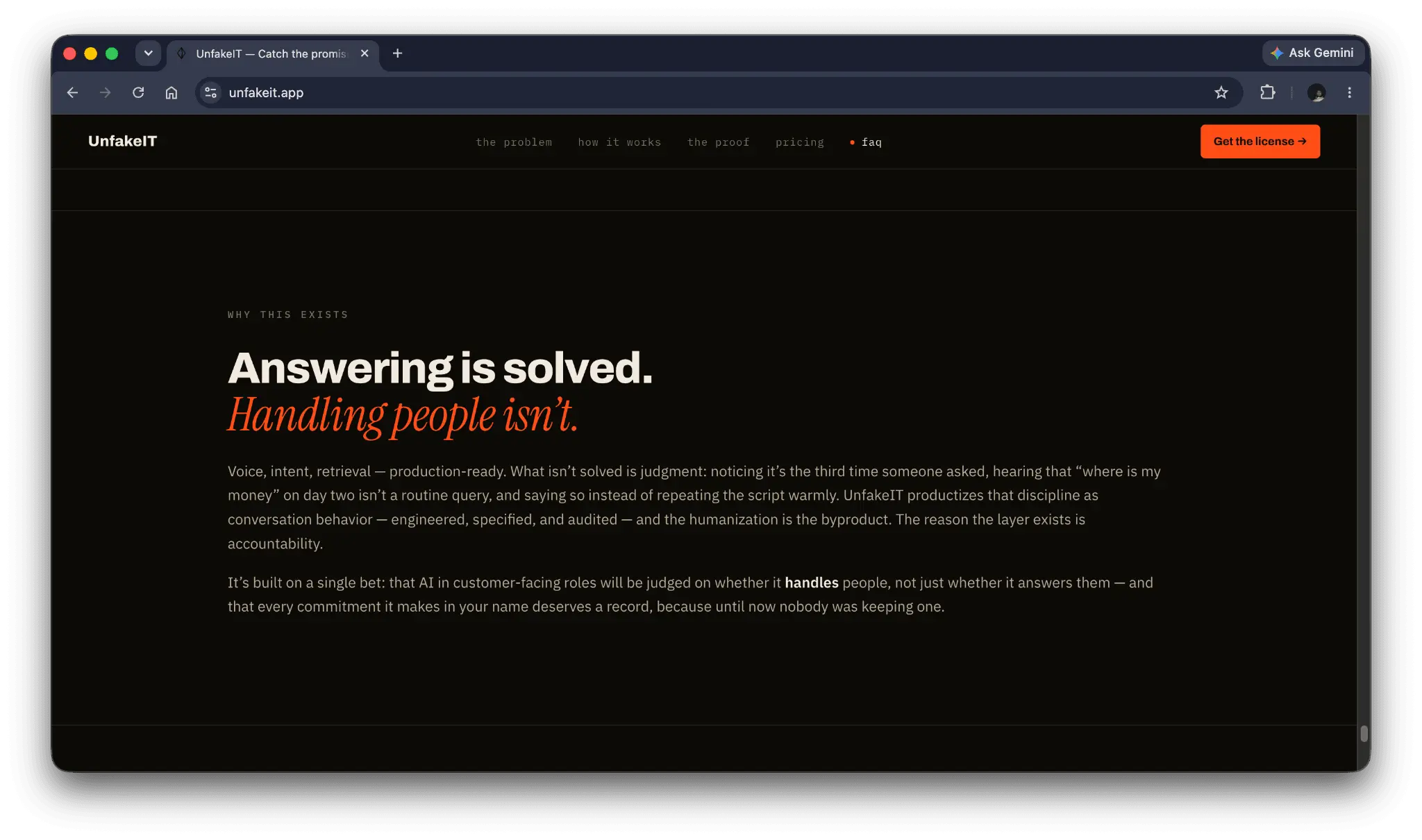Viewport: 1422px width, 840px height.
Task: Open the Chrome profile avatar
Action: click(1316, 92)
